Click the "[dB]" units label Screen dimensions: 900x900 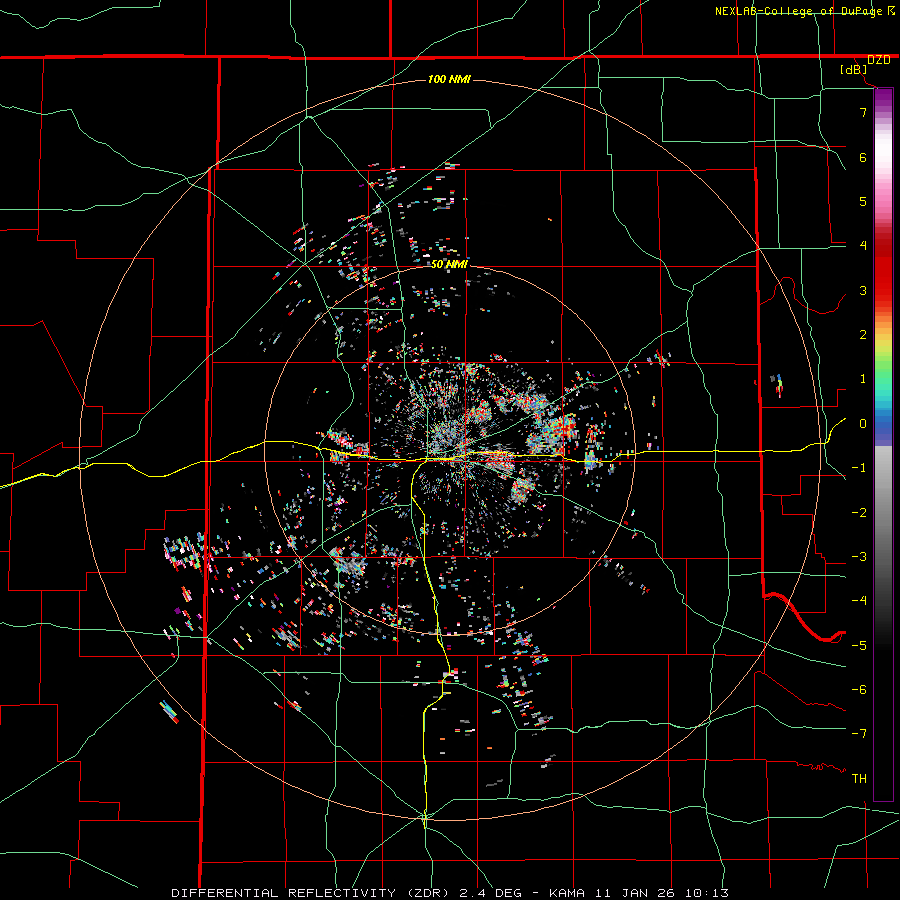854,70
